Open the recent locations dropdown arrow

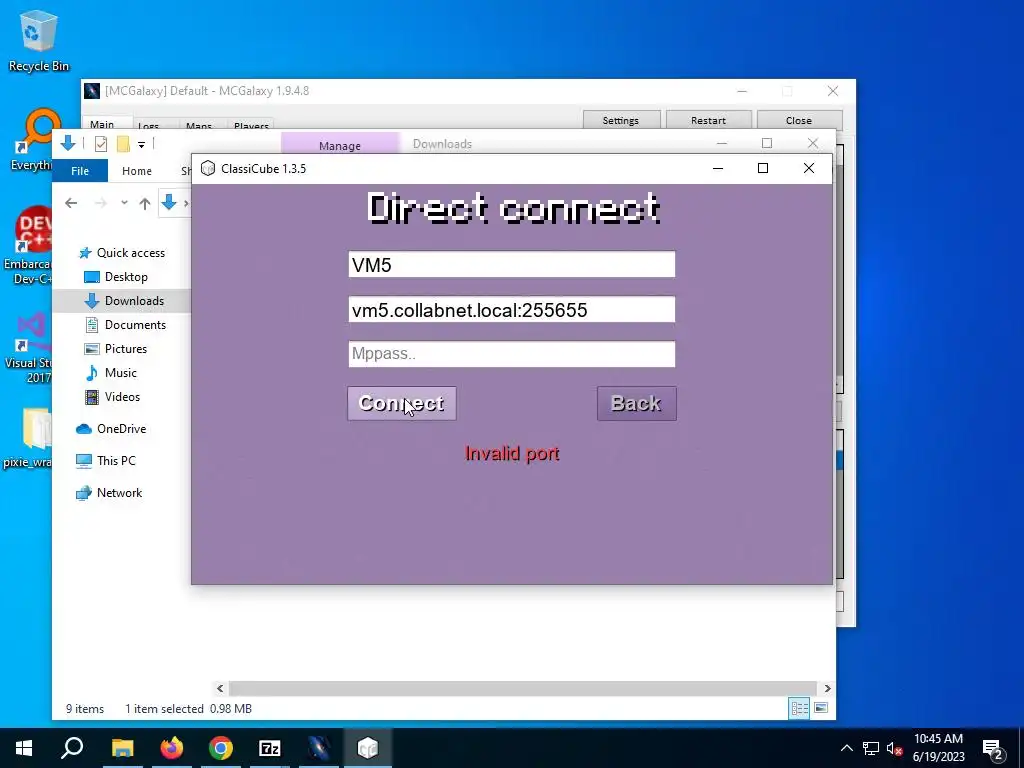coord(124,203)
